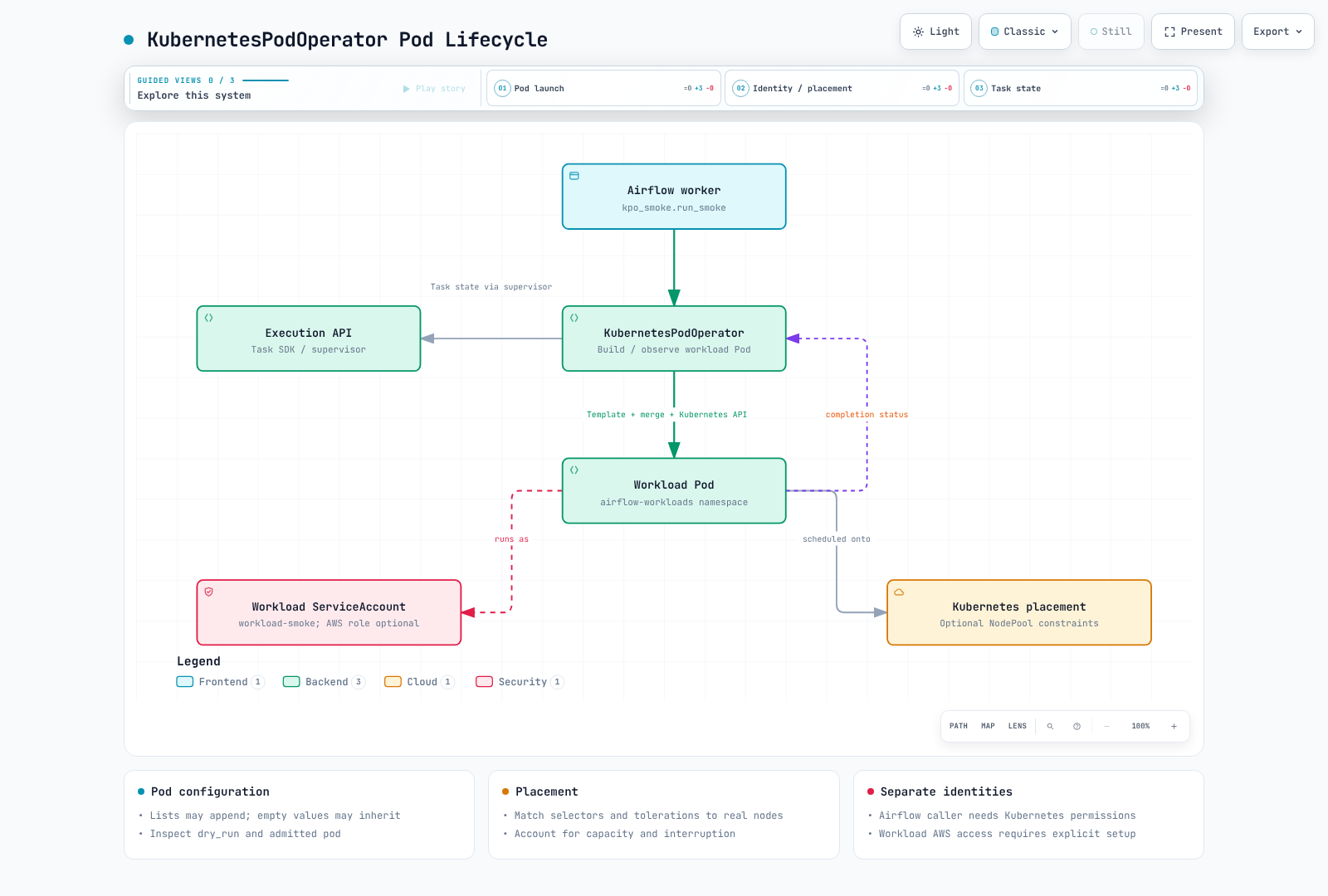
Task: Enable the LENS mode
Action: [x=1018, y=726]
